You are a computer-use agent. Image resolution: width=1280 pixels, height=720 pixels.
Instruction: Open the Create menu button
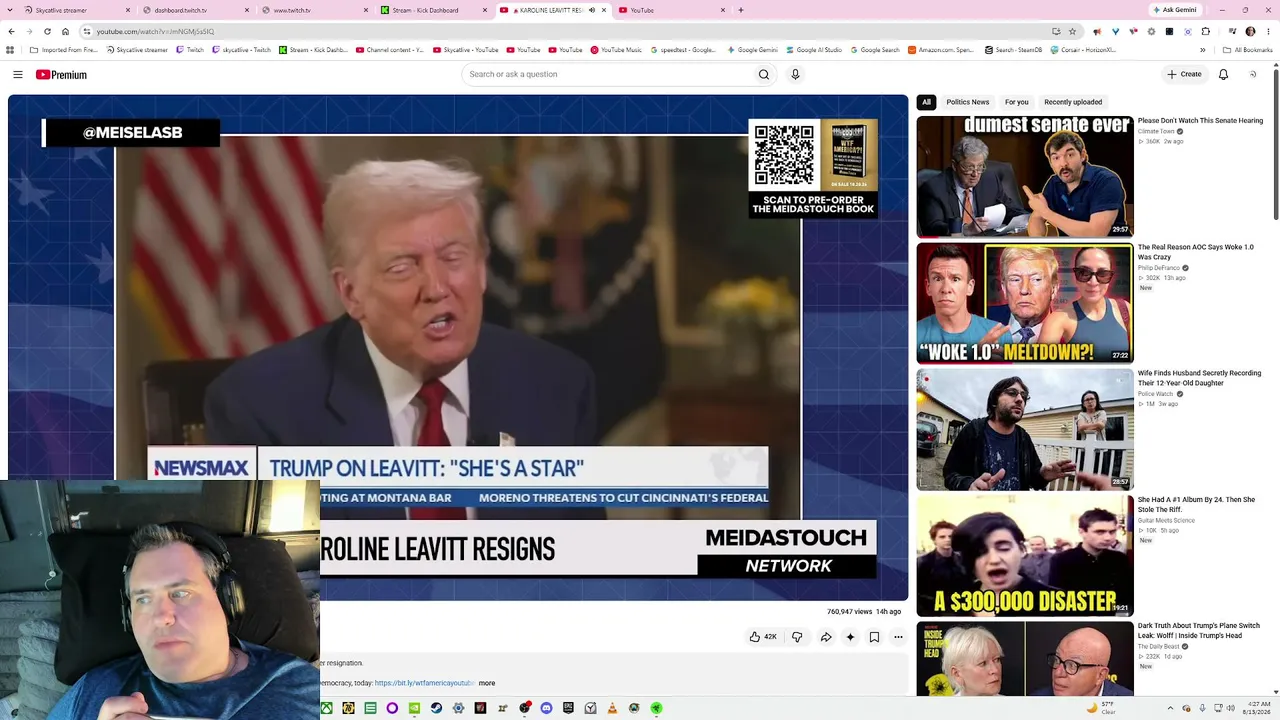(1184, 74)
